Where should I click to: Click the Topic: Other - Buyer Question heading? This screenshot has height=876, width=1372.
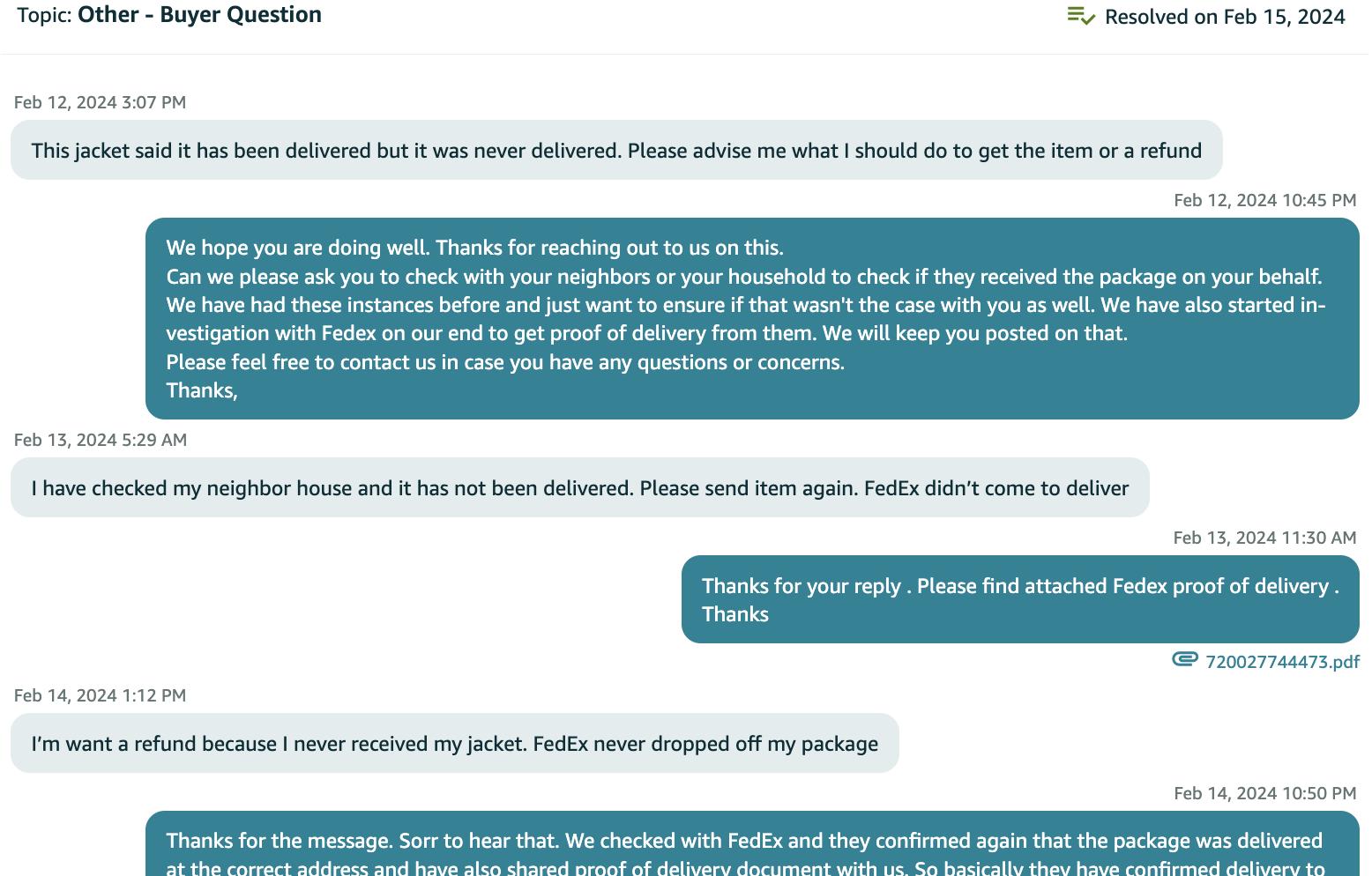(169, 15)
